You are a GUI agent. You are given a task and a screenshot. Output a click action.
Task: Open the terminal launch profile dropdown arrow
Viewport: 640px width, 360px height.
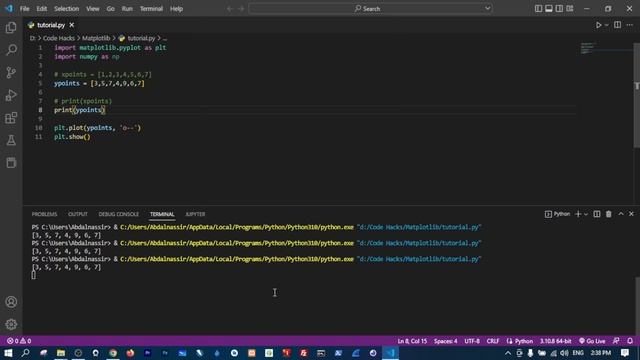tap(586, 214)
